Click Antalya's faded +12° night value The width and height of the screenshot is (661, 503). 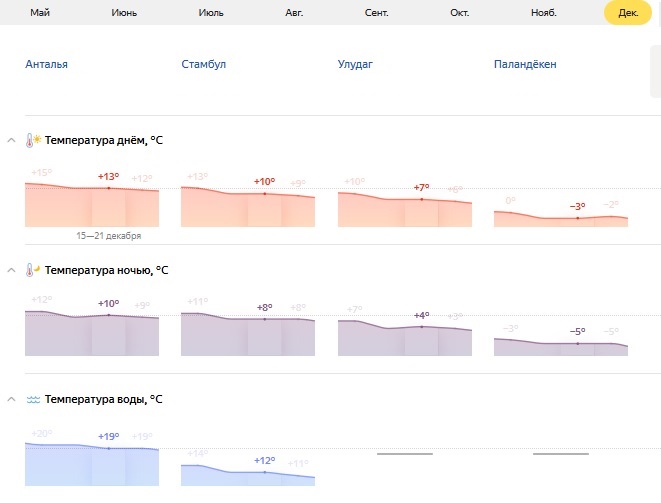[42, 299]
